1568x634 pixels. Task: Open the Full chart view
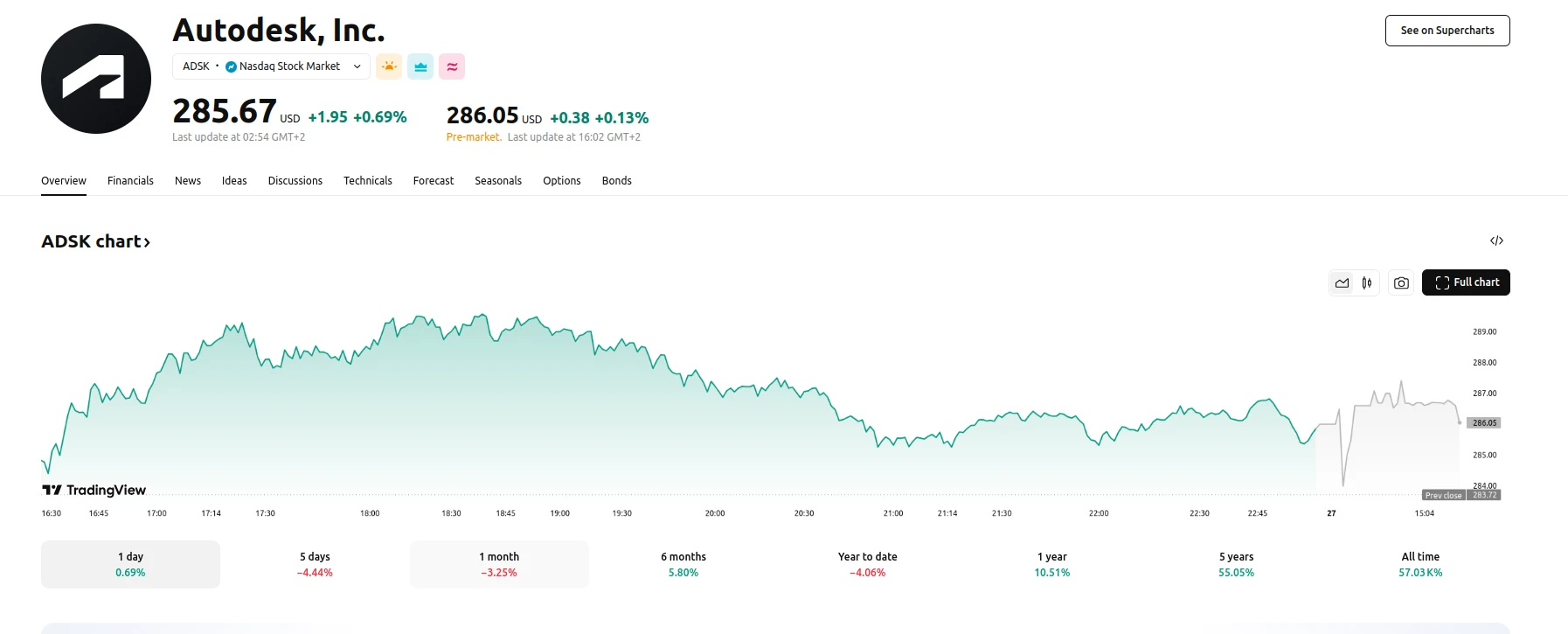tap(1466, 282)
